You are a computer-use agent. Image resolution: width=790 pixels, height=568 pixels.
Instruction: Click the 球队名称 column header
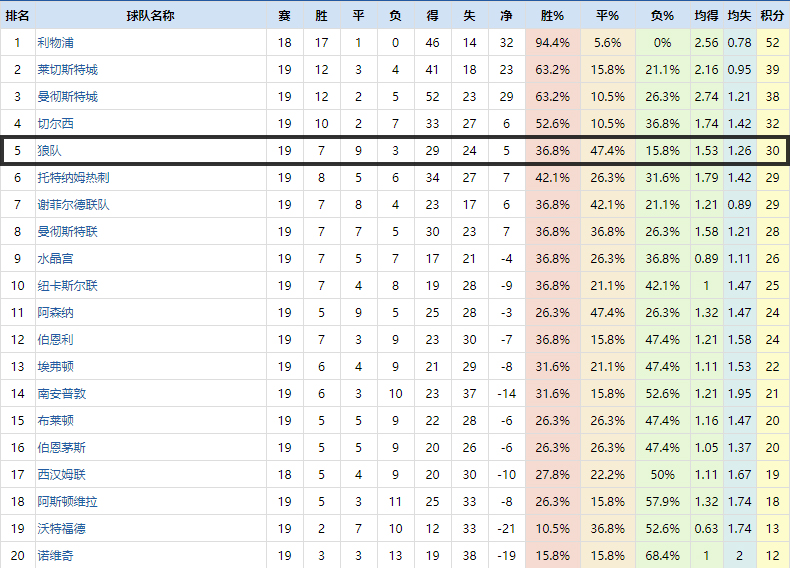click(150, 16)
